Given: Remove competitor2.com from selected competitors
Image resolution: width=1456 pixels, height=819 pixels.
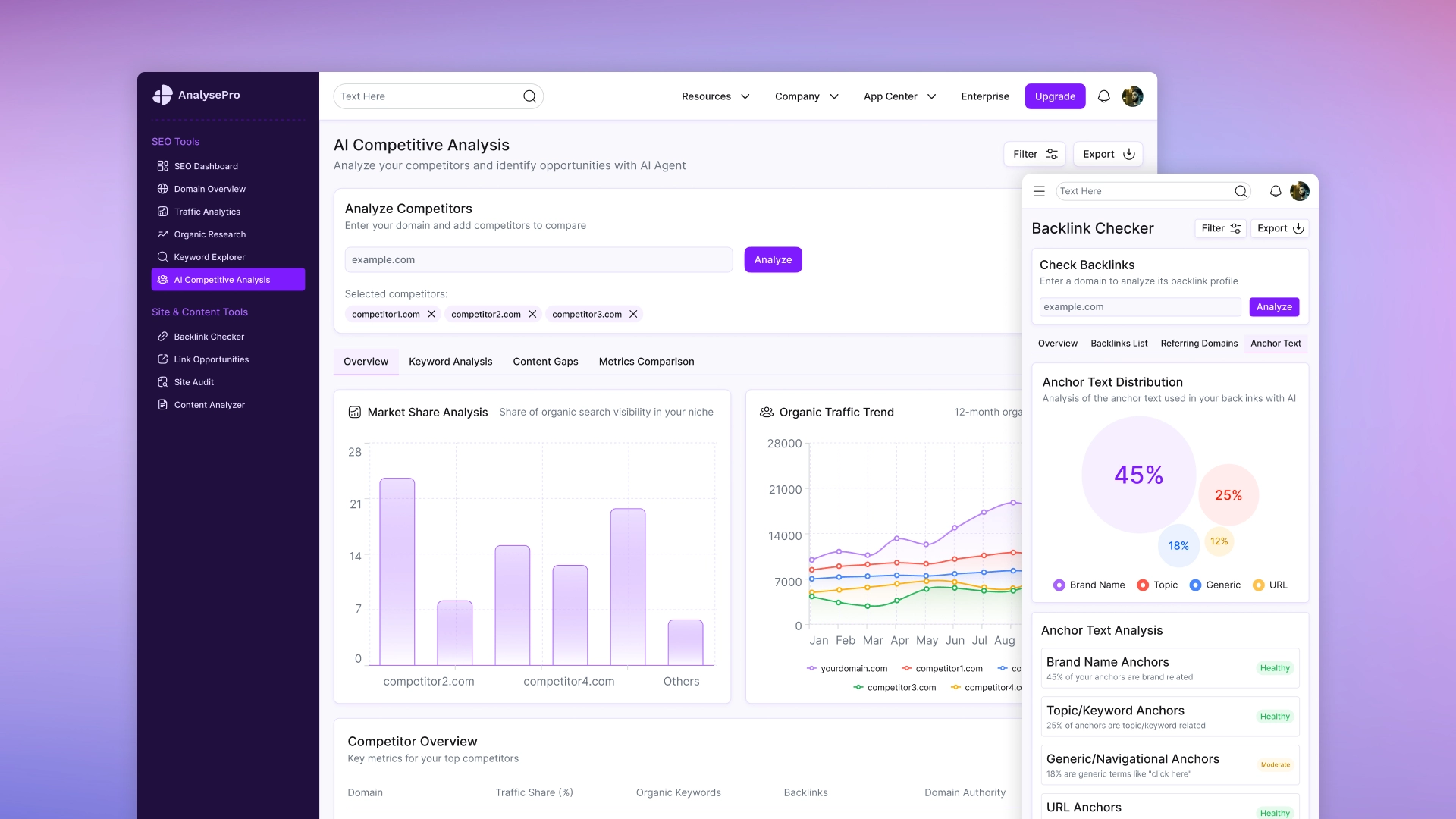Looking at the screenshot, I should [x=532, y=314].
